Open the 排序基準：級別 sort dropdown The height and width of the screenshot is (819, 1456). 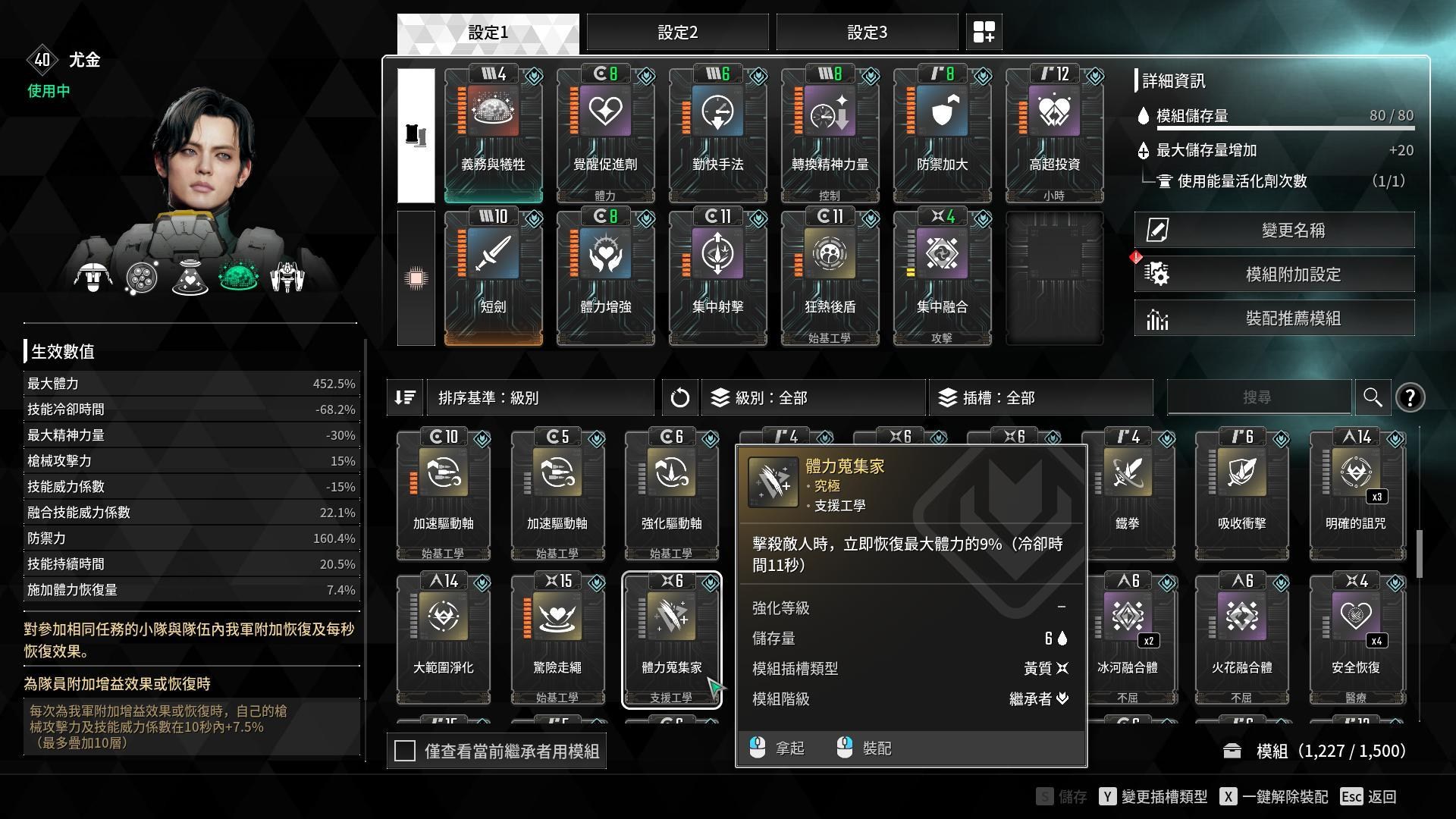tap(540, 397)
